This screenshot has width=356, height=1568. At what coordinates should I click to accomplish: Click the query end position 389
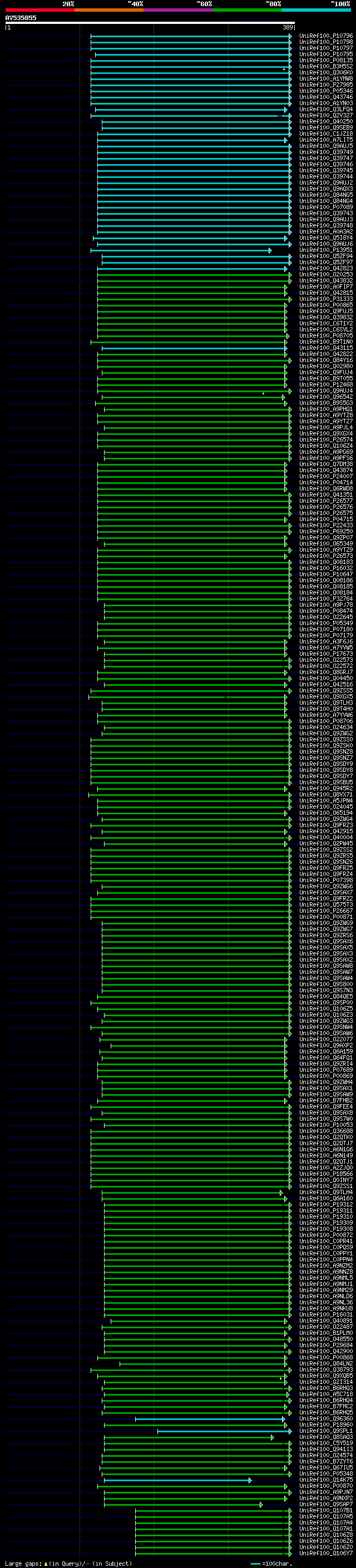288,27
